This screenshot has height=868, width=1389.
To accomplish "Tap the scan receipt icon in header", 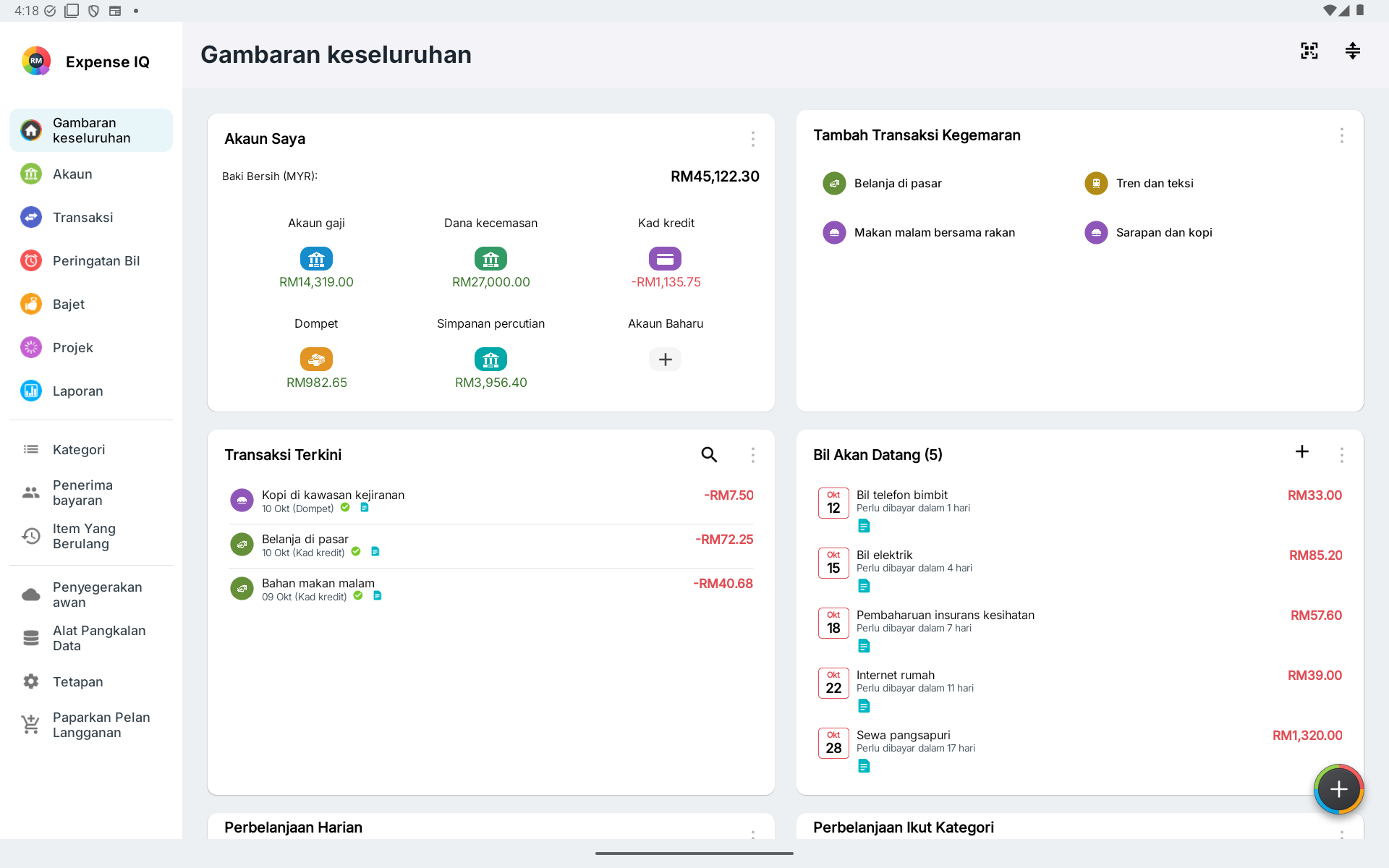I will (1309, 51).
